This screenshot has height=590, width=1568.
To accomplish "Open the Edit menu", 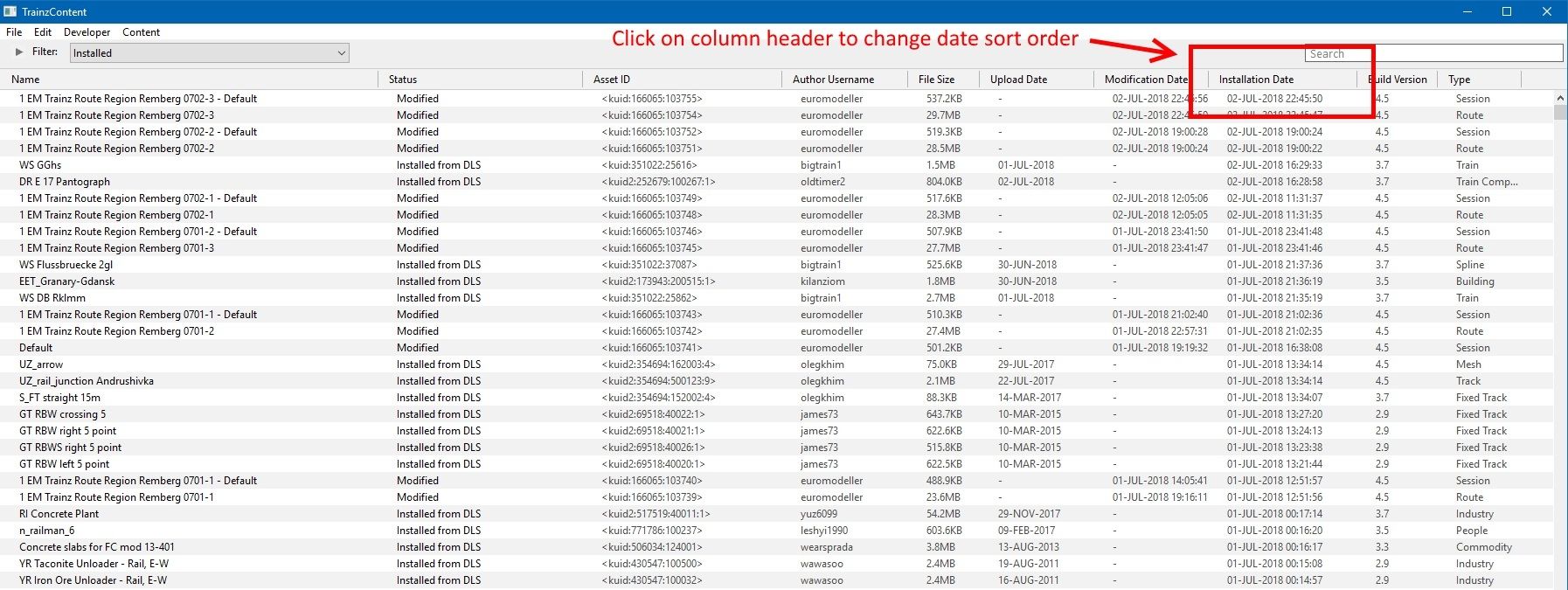I will point(43,32).
